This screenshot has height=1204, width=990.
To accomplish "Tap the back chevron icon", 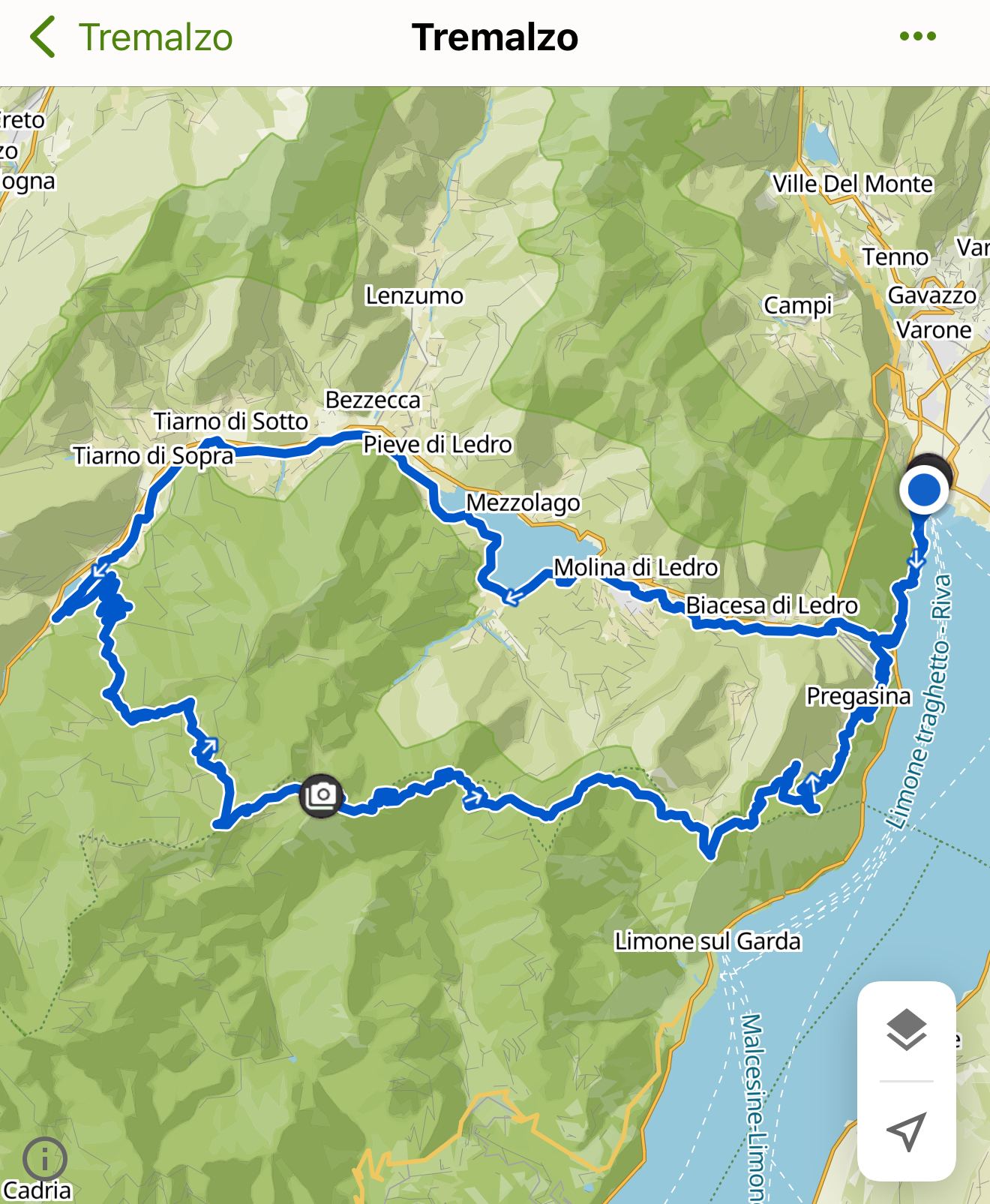I will [43, 37].
